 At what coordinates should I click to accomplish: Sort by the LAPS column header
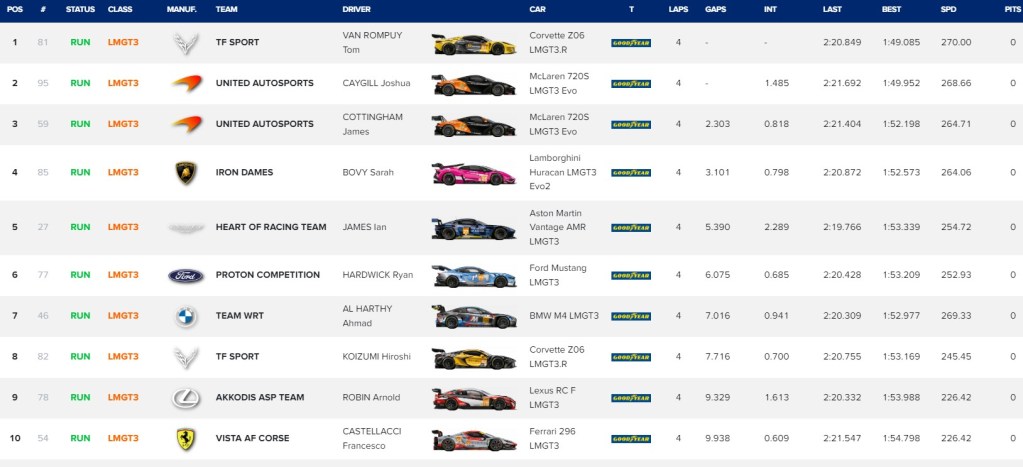[x=678, y=10]
